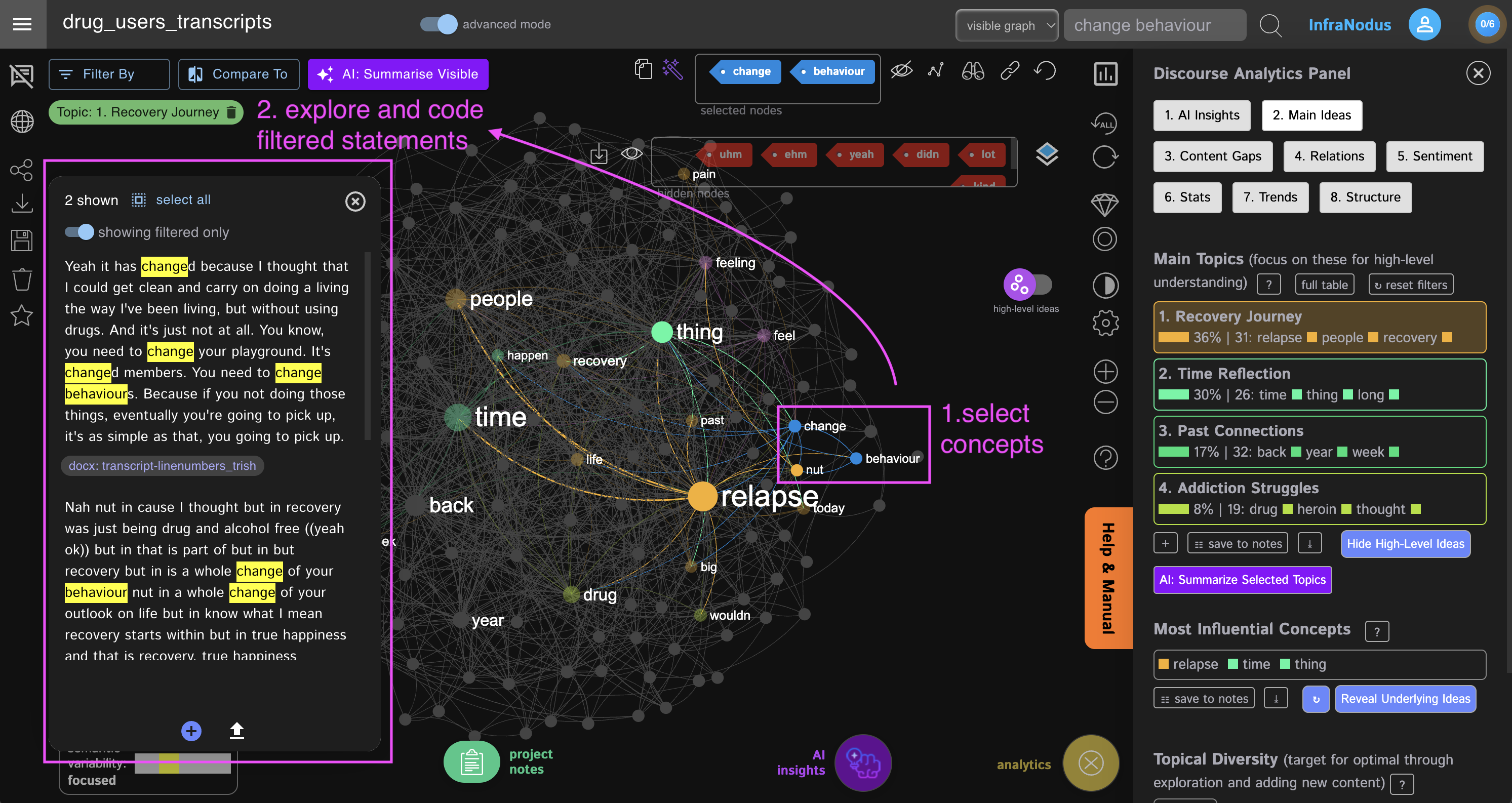Toggle advanced mode switch
The height and width of the screenshot is (803, 1512).
(439, 24)
